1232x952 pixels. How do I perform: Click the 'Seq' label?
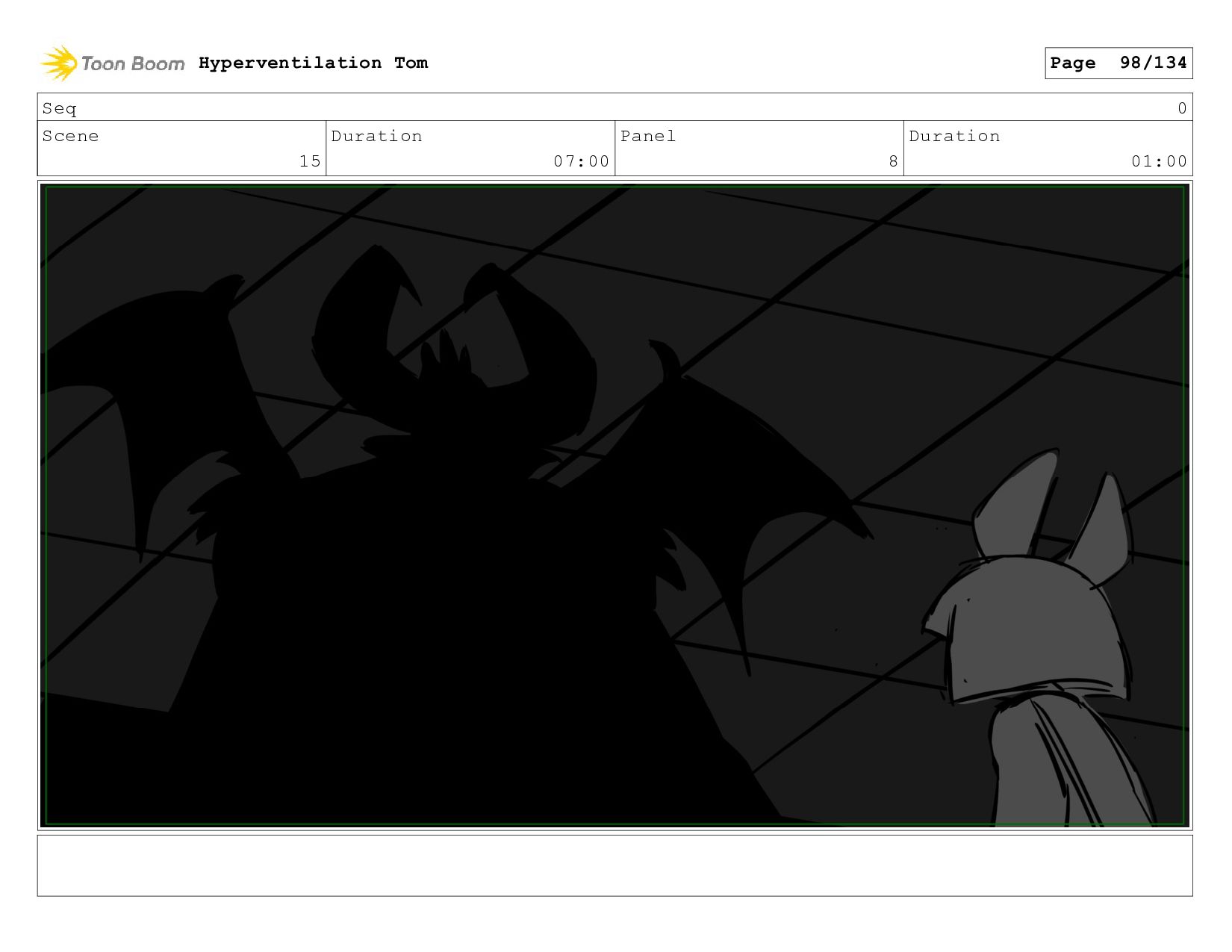[x=60, y=109]
